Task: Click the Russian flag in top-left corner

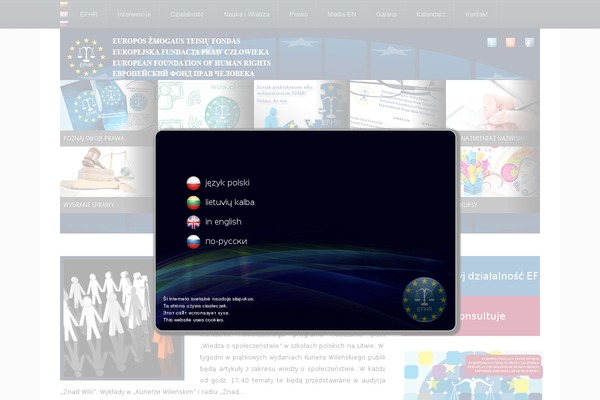Action: pyautogui.click(x=64, y=23)
